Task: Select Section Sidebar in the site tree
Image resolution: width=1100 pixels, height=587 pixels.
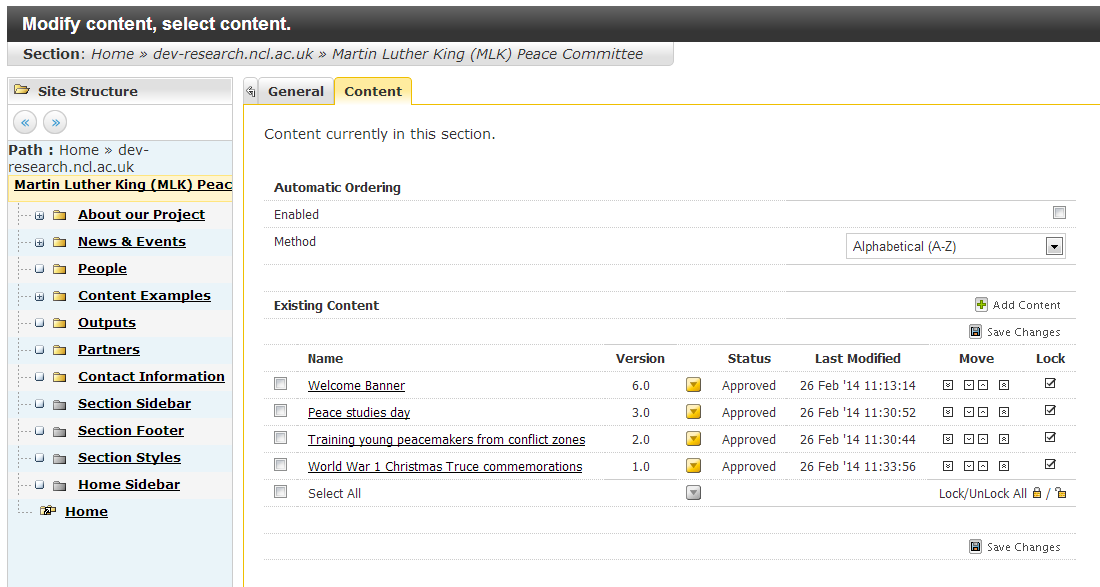Action: pyautogui.click(x=134, y=404)
